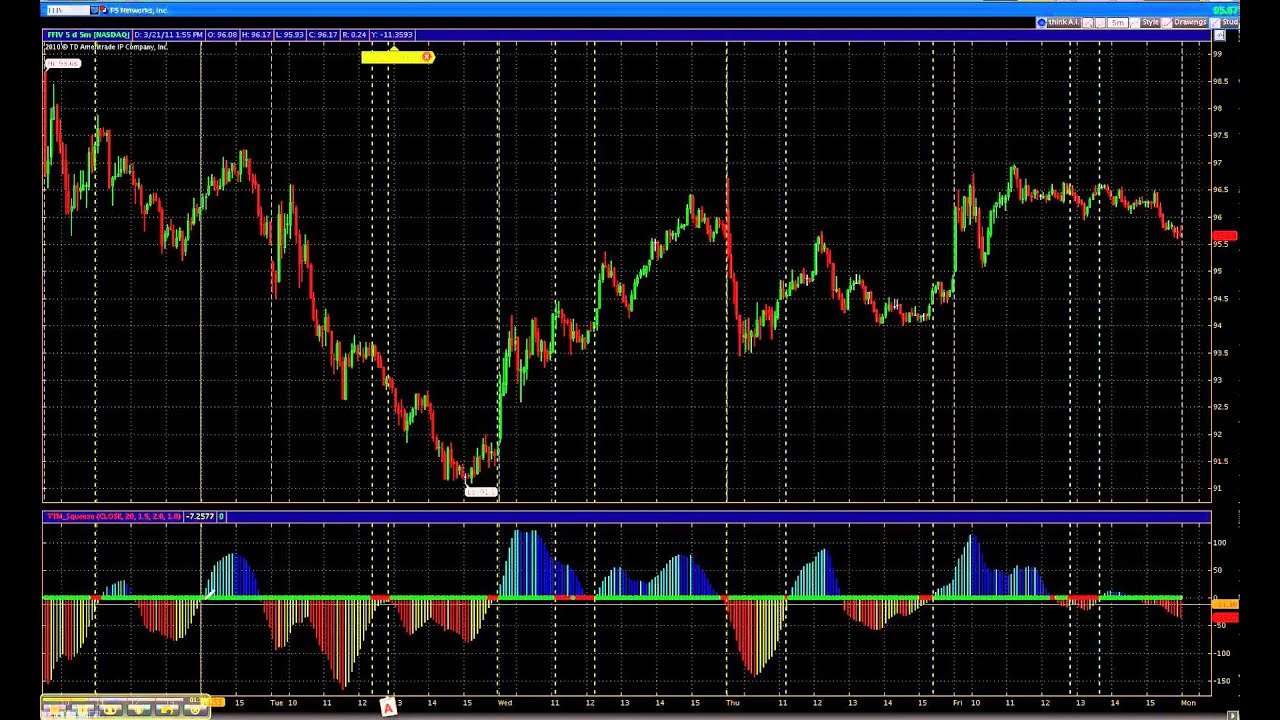Click the small chart icon below Studies
Viewport: 1280px width, 720px height.
[x=1219, y=36]
